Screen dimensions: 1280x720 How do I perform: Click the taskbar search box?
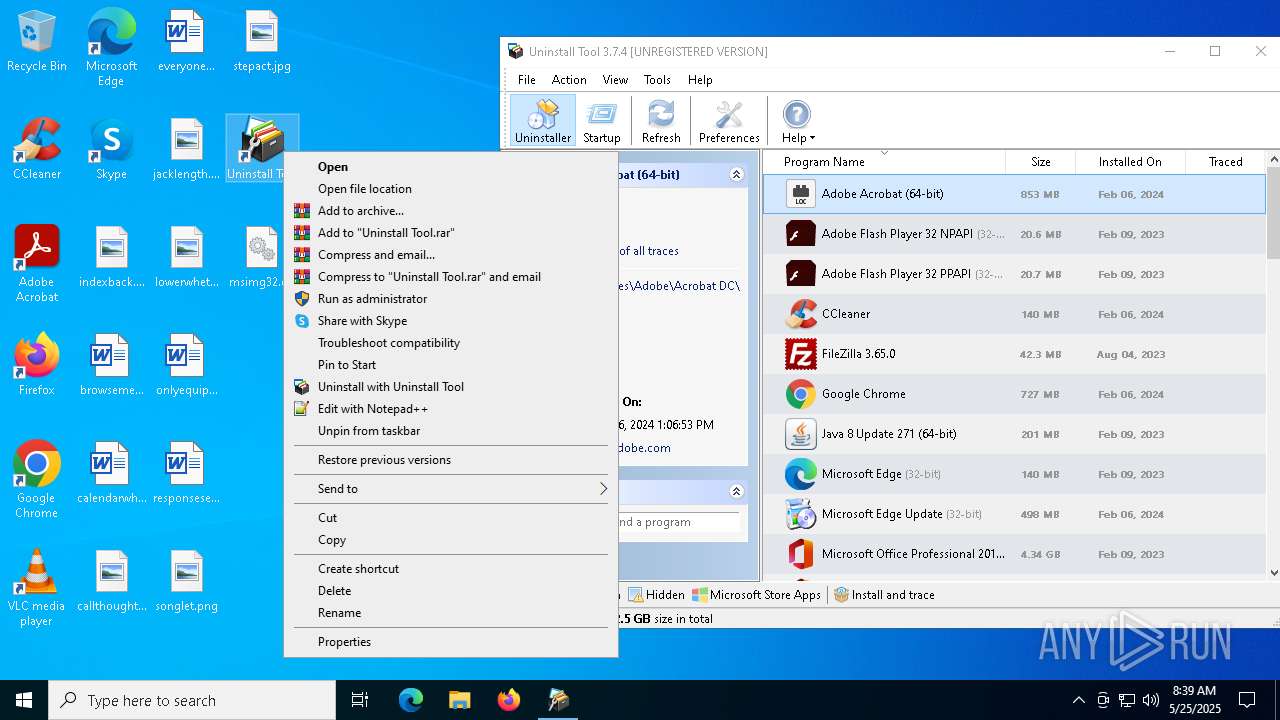pos(192,700)
